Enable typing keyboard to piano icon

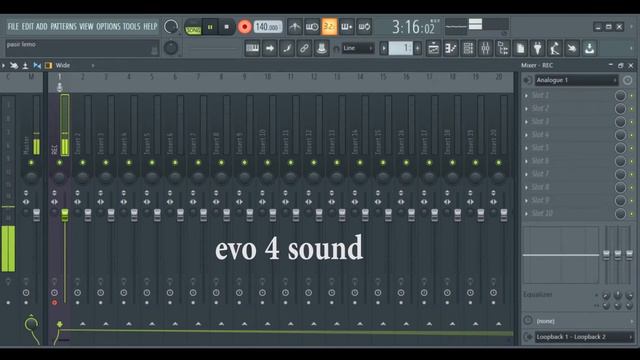click(252, 48)
